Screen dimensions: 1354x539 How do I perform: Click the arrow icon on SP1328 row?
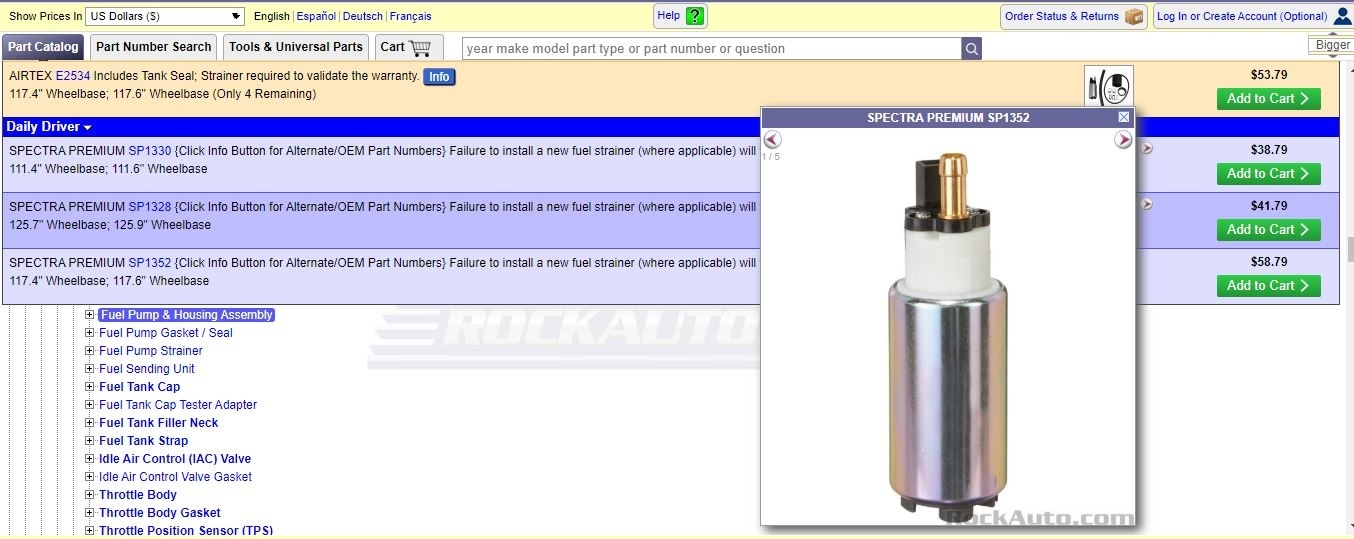point(1147,205)
